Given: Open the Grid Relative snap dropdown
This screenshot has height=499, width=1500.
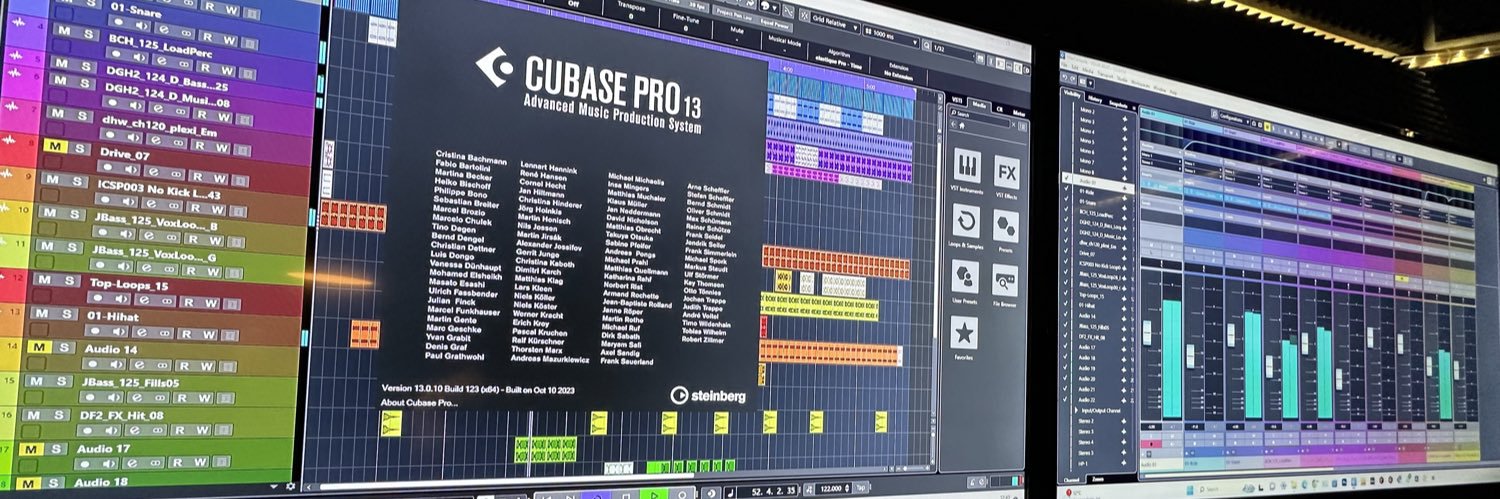Looking at the screenshot, I should click(x=835, y=23).
